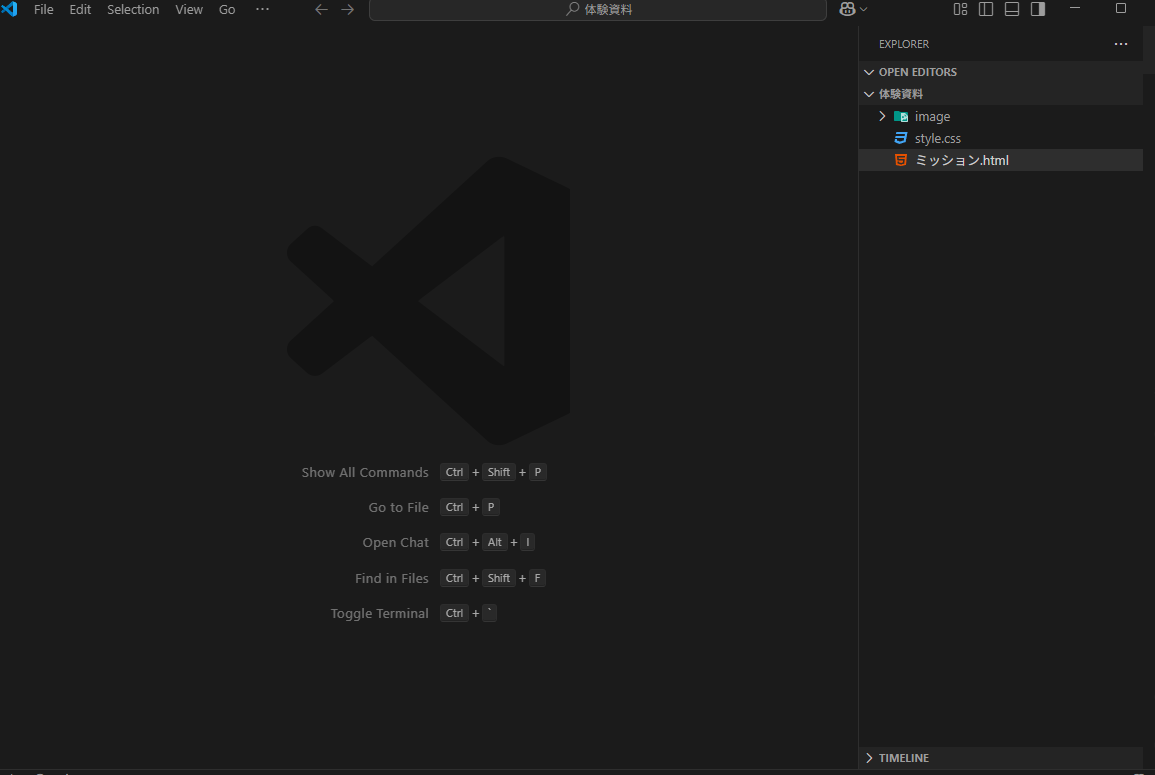Screen dimensions: 1155x775
Task: Expand the TIMELINE section
Action: pos(1001,758)
